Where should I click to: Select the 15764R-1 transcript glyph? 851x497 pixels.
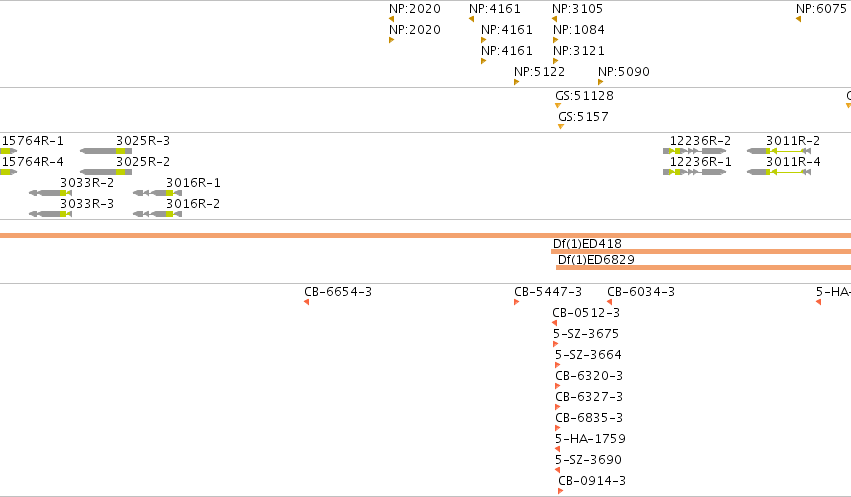click(9, 151)
